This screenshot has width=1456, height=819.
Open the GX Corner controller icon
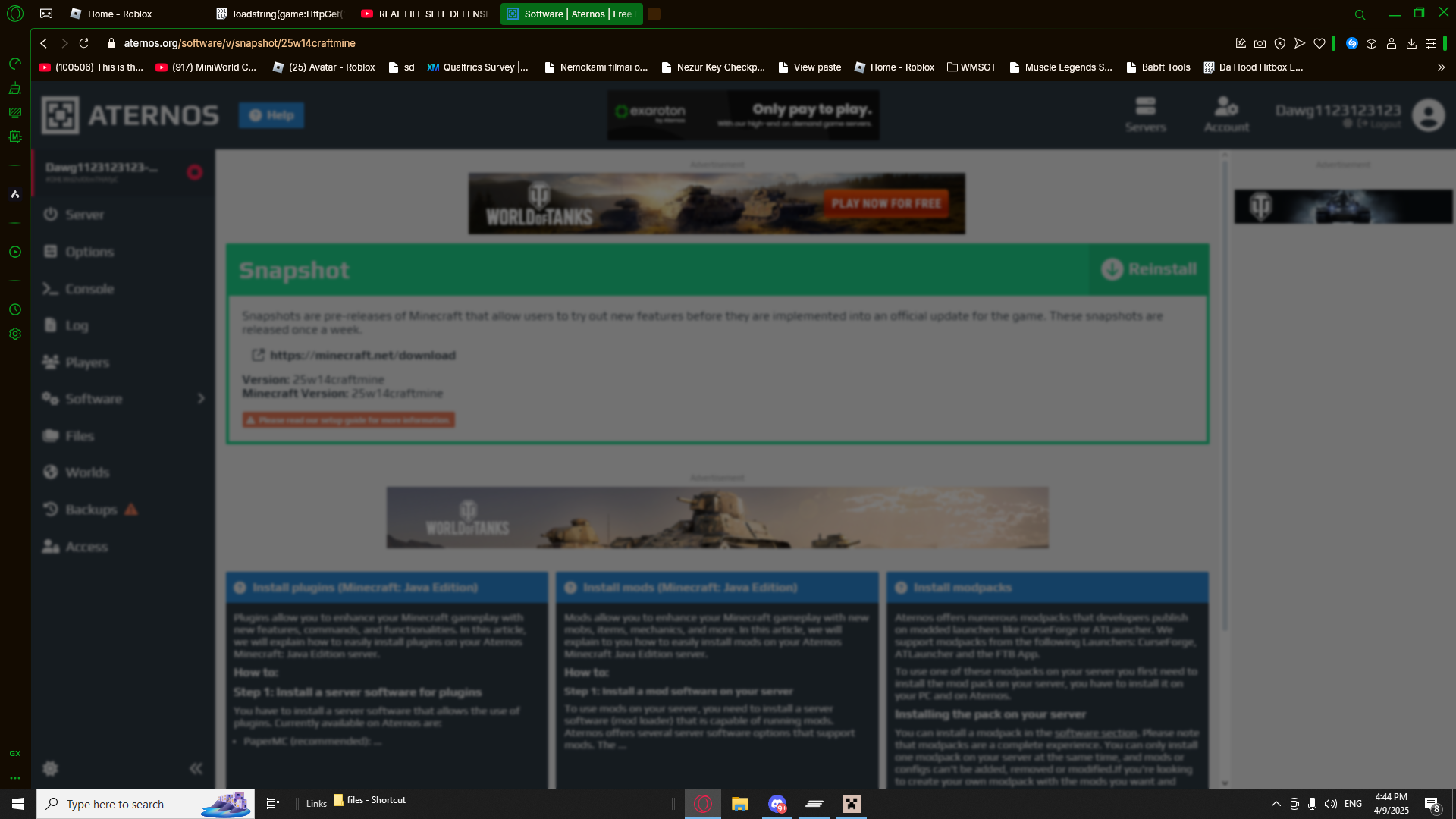point(46,14)
